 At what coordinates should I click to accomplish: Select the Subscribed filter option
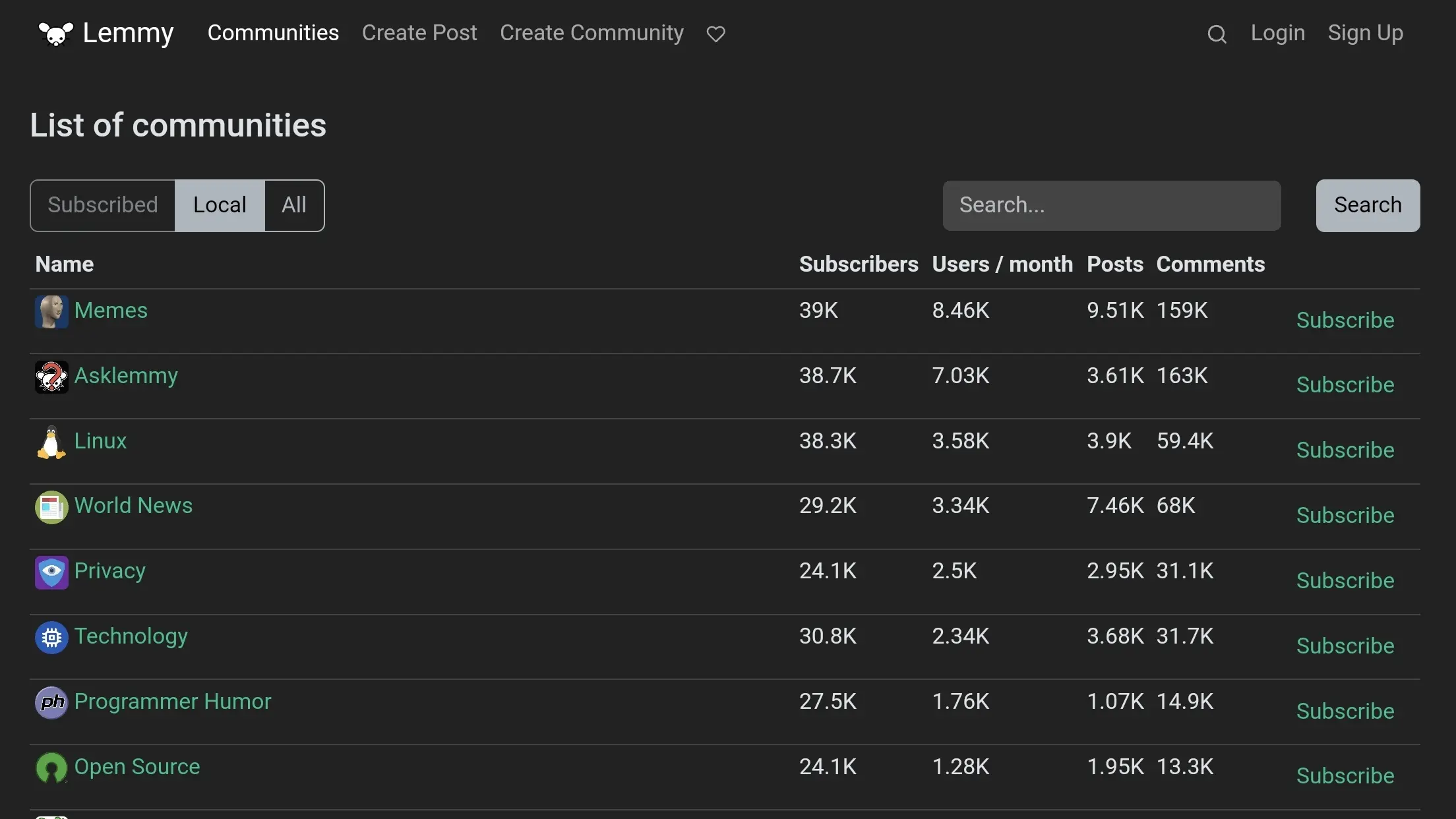103,205
